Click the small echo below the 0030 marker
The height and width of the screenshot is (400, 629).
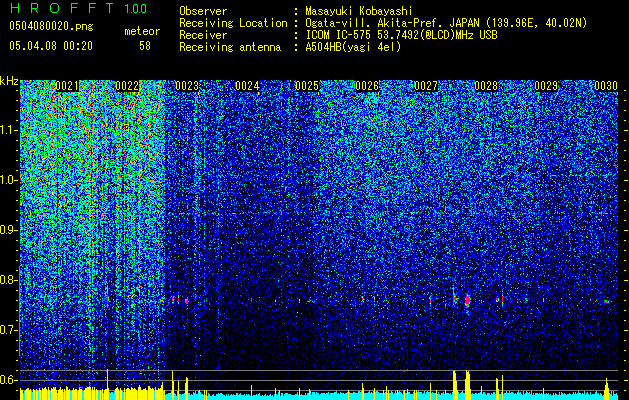point(607,301)
